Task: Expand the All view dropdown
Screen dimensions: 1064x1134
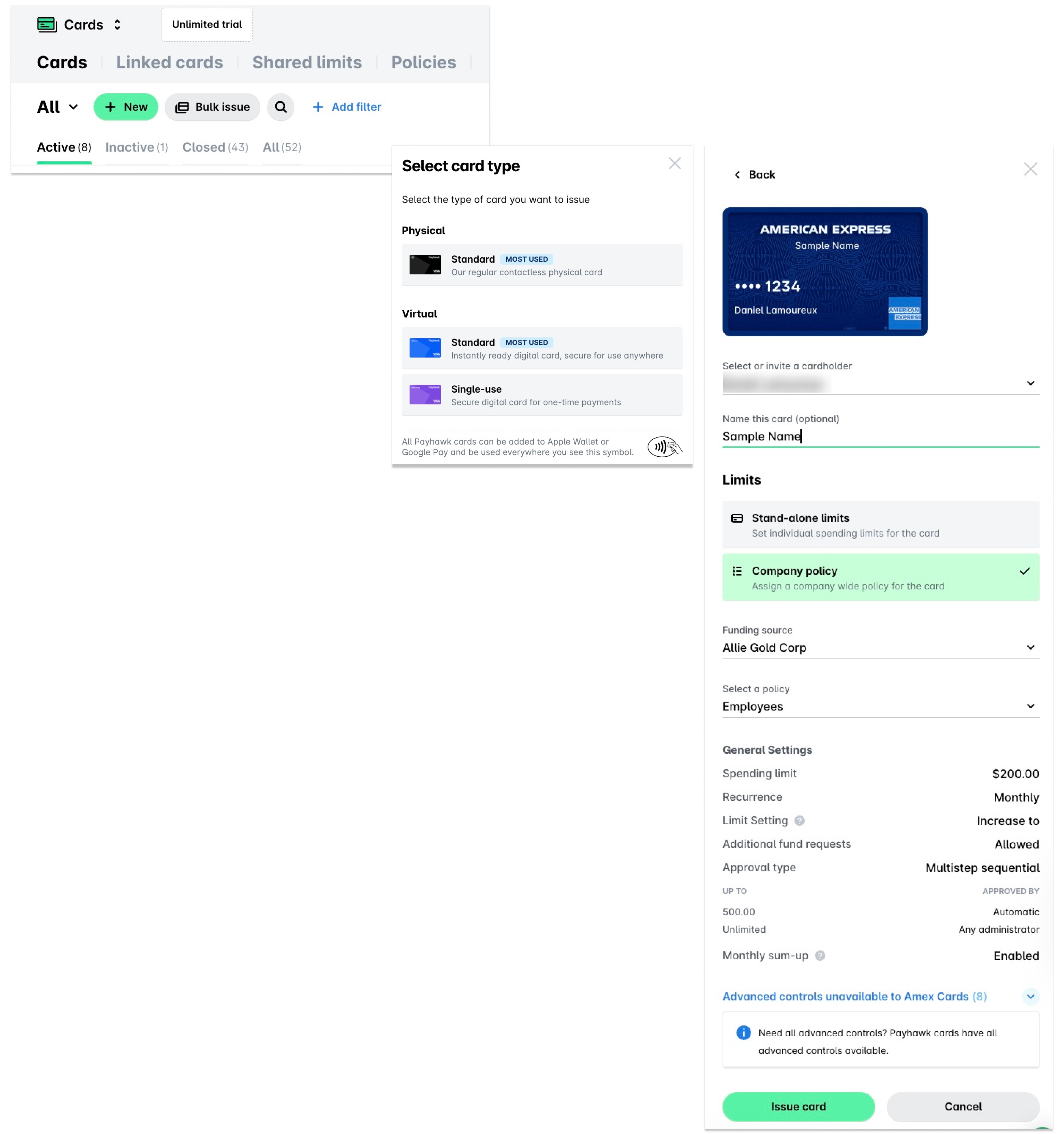Action: 58,107
